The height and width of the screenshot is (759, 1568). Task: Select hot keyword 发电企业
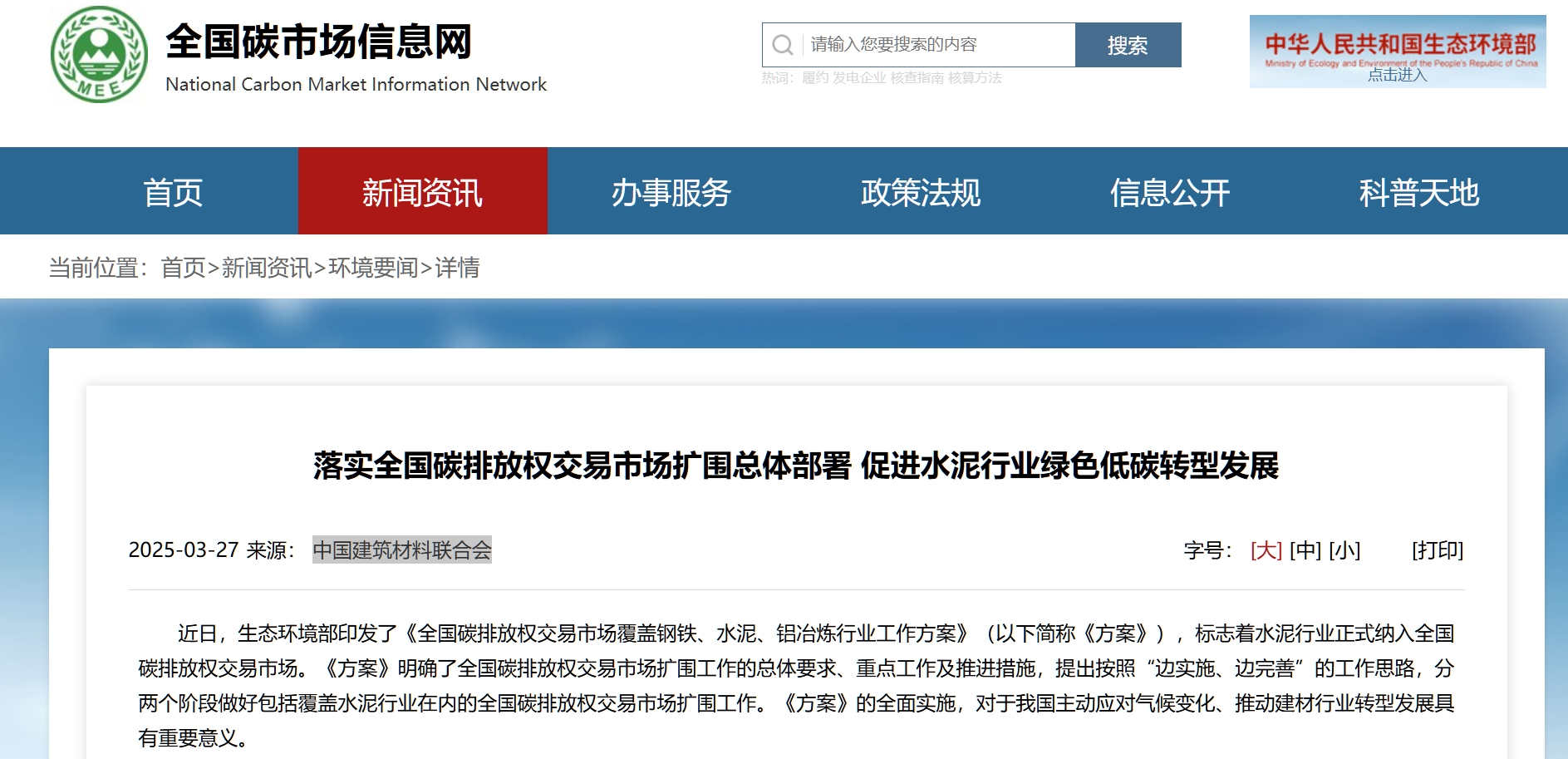click(x=859, y=78)
